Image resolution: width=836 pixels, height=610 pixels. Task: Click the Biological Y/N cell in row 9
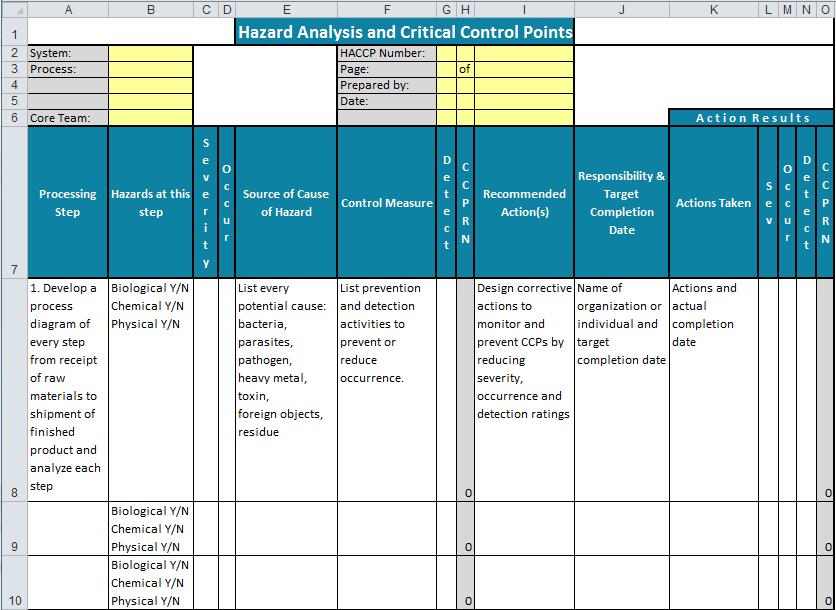click(x=151, y=528)
